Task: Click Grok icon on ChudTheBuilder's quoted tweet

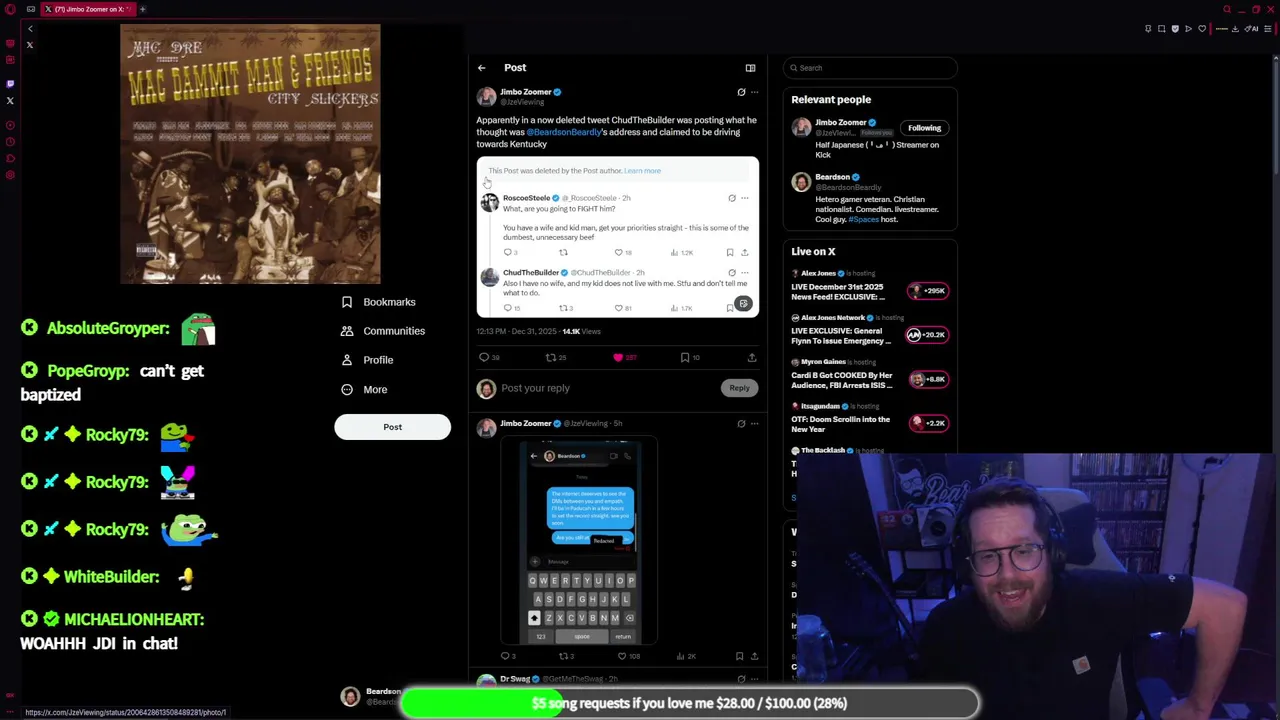Action: coord(732,272)
